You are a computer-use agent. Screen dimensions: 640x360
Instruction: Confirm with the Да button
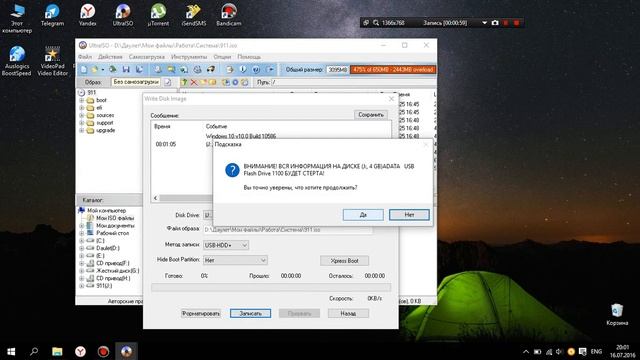(363, 215)
